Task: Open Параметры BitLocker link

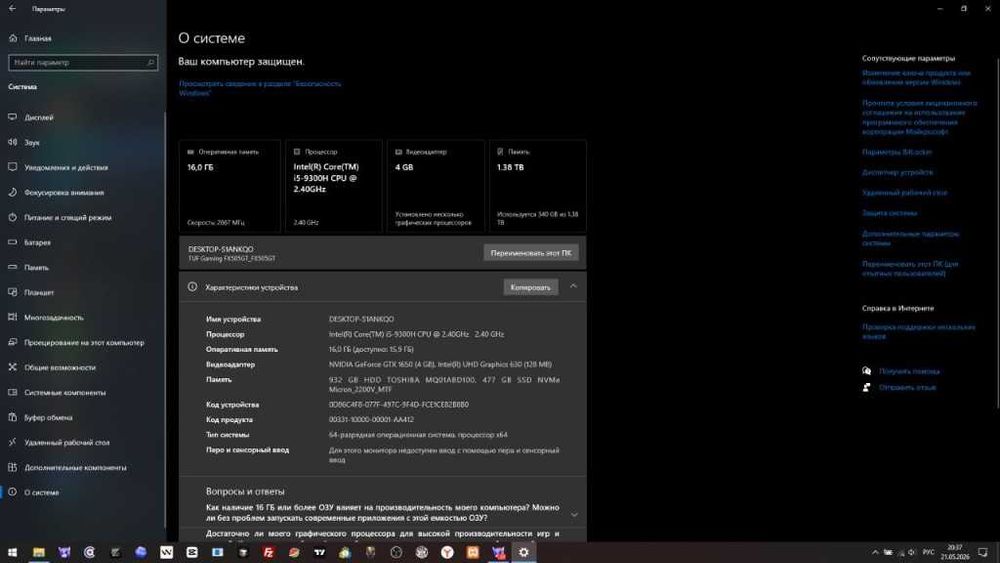Action: coord(897,152)
